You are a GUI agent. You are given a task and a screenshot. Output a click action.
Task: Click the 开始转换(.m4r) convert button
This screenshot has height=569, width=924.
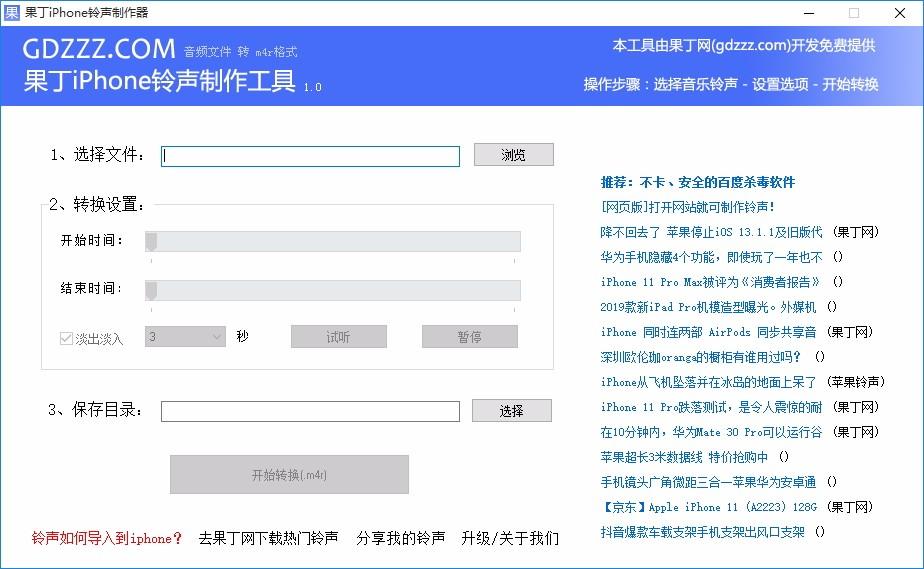click(289, 474)
